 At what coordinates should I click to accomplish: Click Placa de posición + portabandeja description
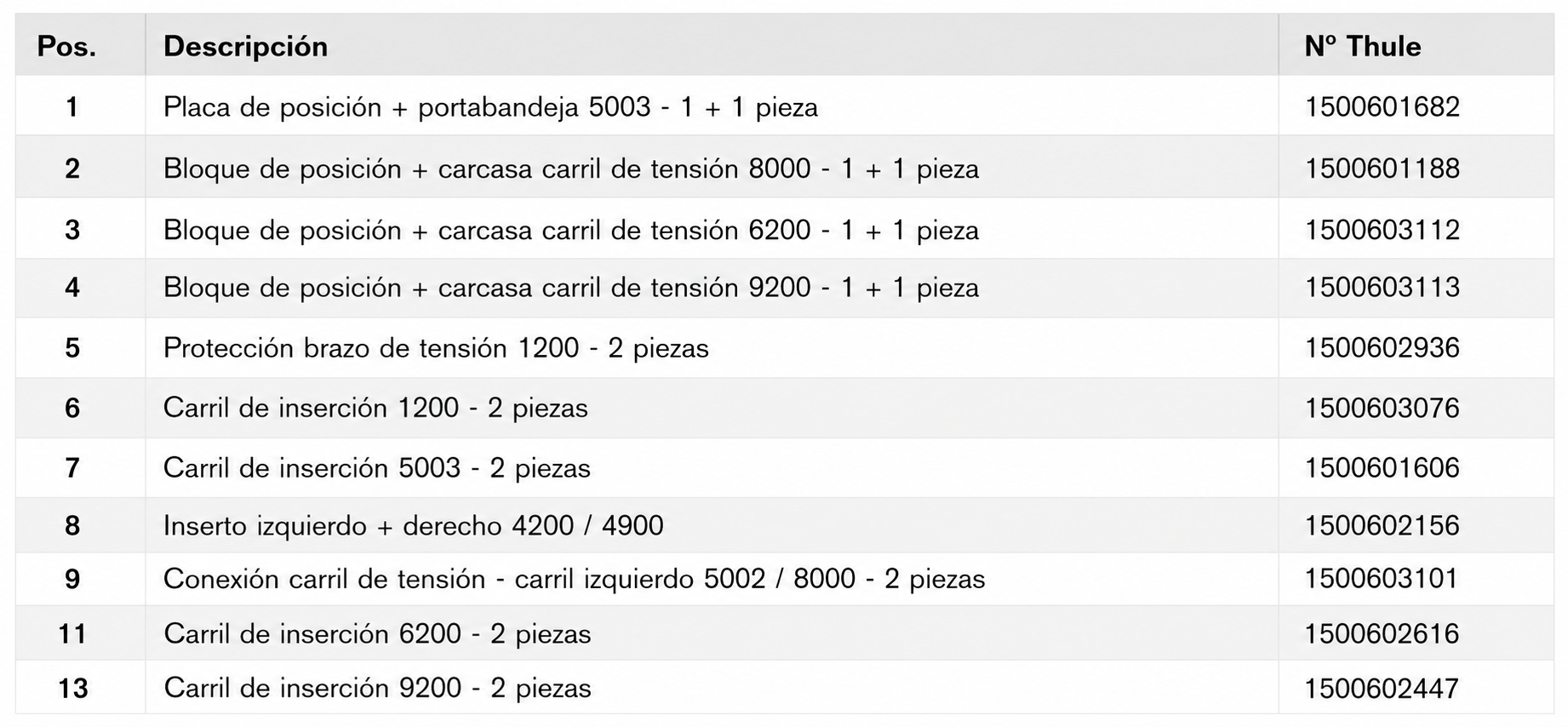pos(490,107)
